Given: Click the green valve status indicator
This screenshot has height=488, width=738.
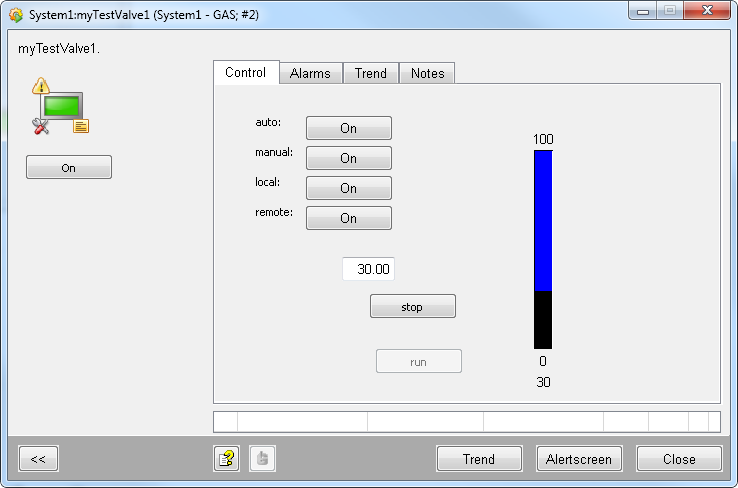Looking at the screenshot, I should [62, 106].
